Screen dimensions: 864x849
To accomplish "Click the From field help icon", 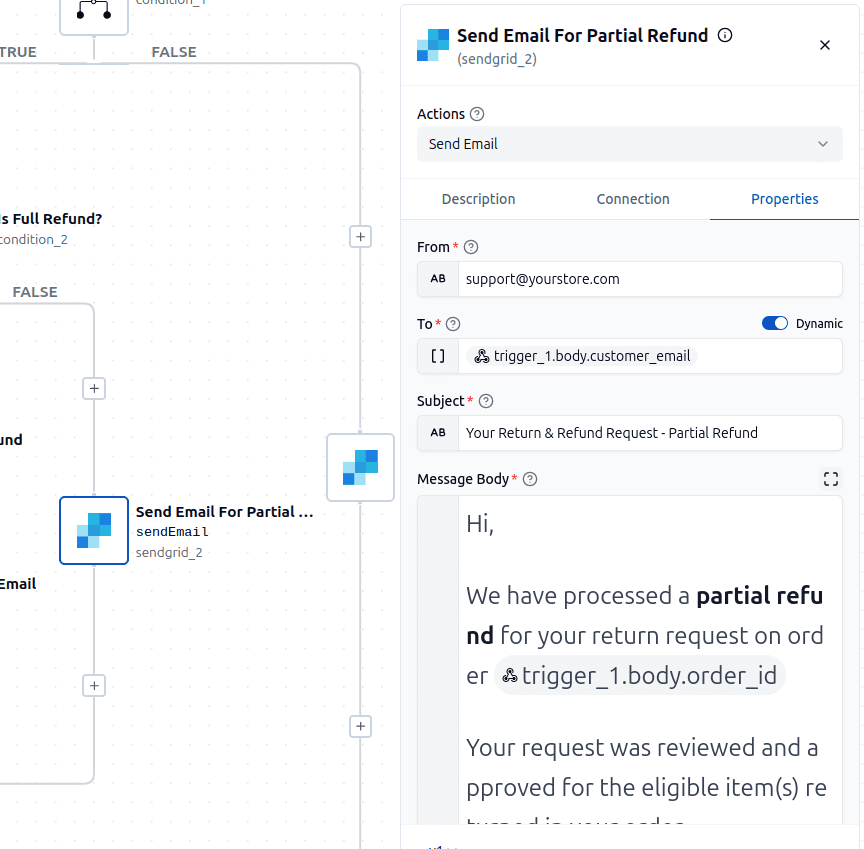I will [471, 247].
